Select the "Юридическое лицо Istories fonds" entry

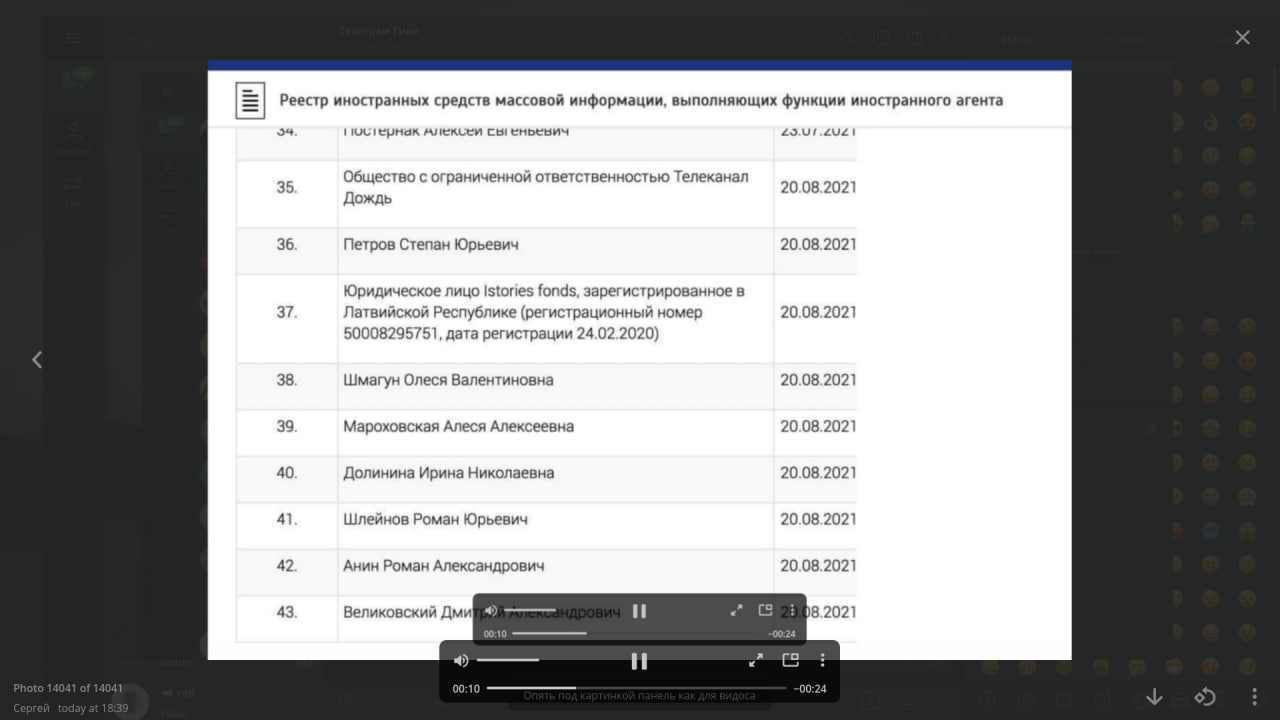[544, 312]
